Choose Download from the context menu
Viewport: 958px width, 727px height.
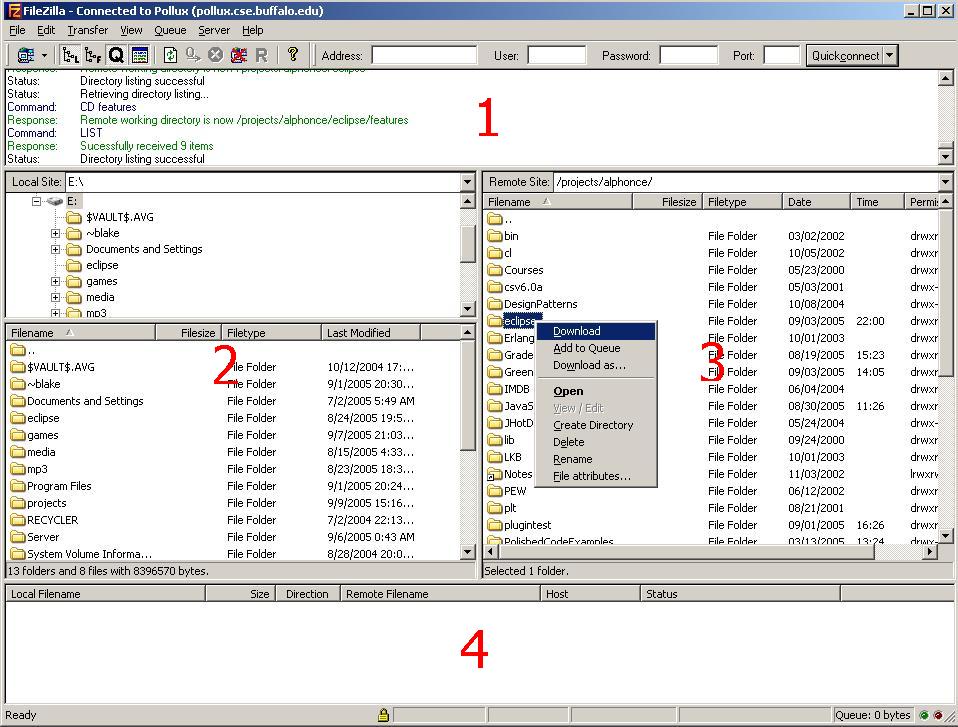point(577,331)
